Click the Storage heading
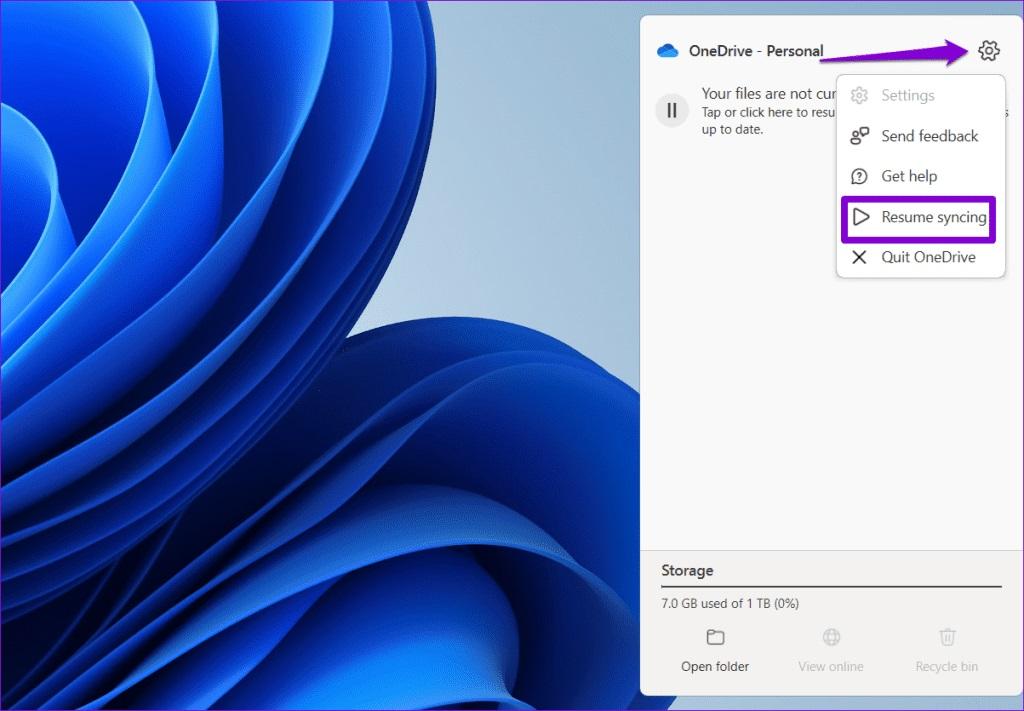1024x711 pixels. pyautogui.click(x=687, y=571)
